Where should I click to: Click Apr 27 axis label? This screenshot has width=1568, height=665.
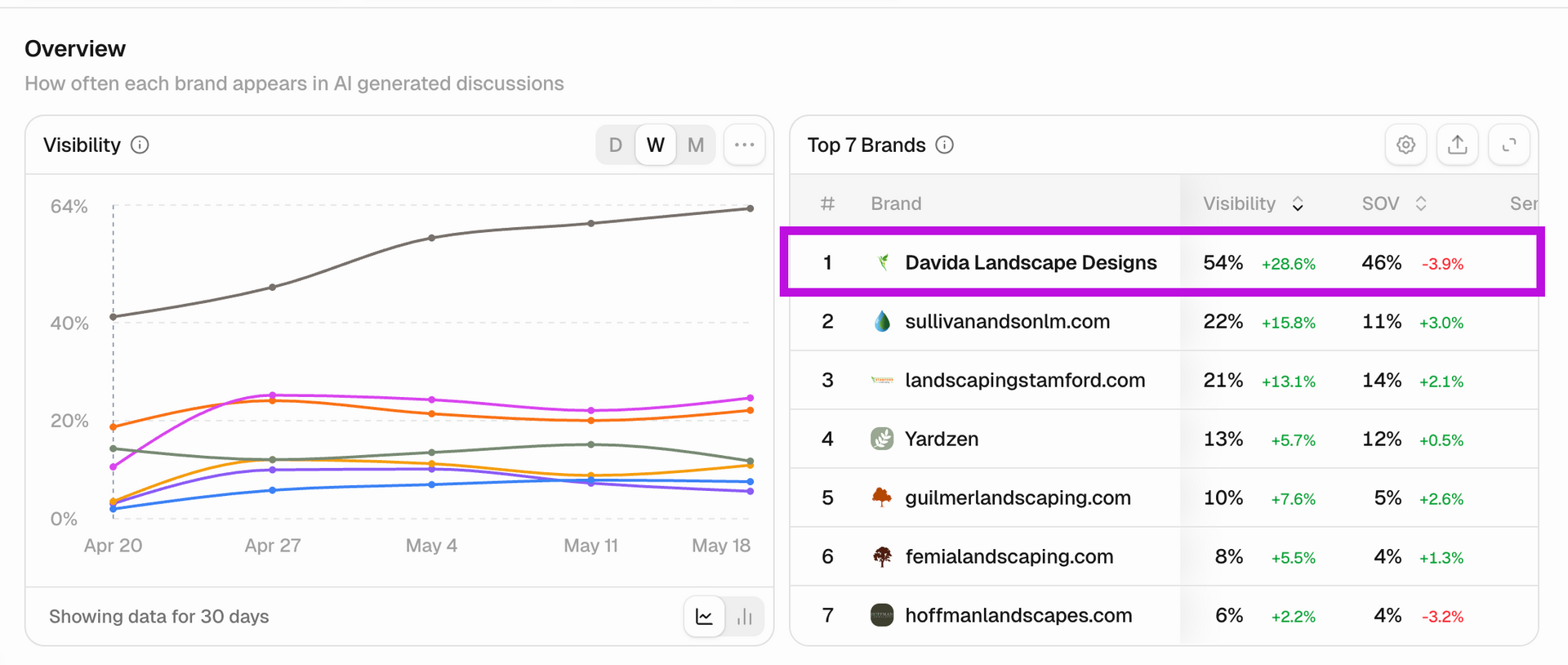pyautogui.click(x=273, y=546)
